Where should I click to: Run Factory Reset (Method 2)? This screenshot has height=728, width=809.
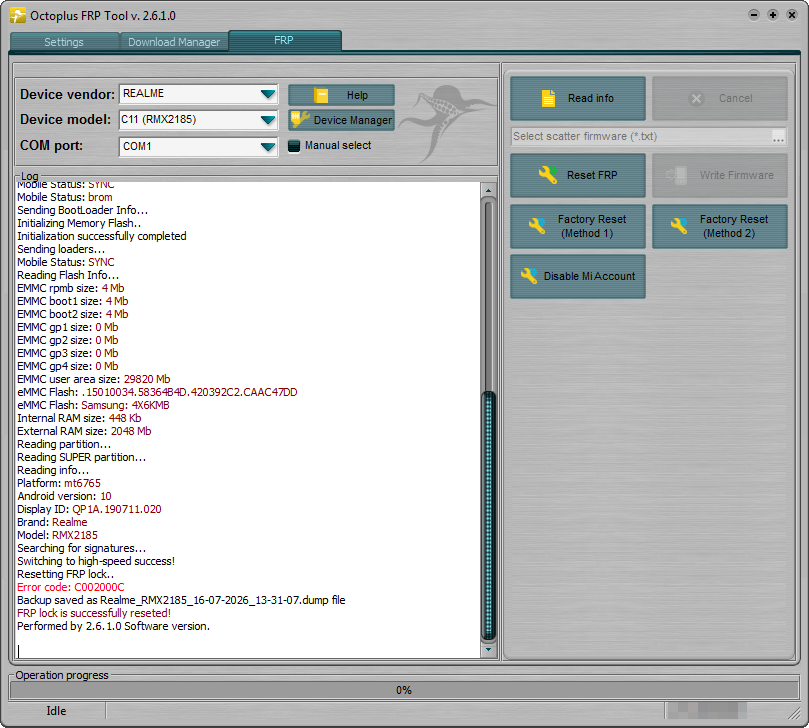[720, 226]
